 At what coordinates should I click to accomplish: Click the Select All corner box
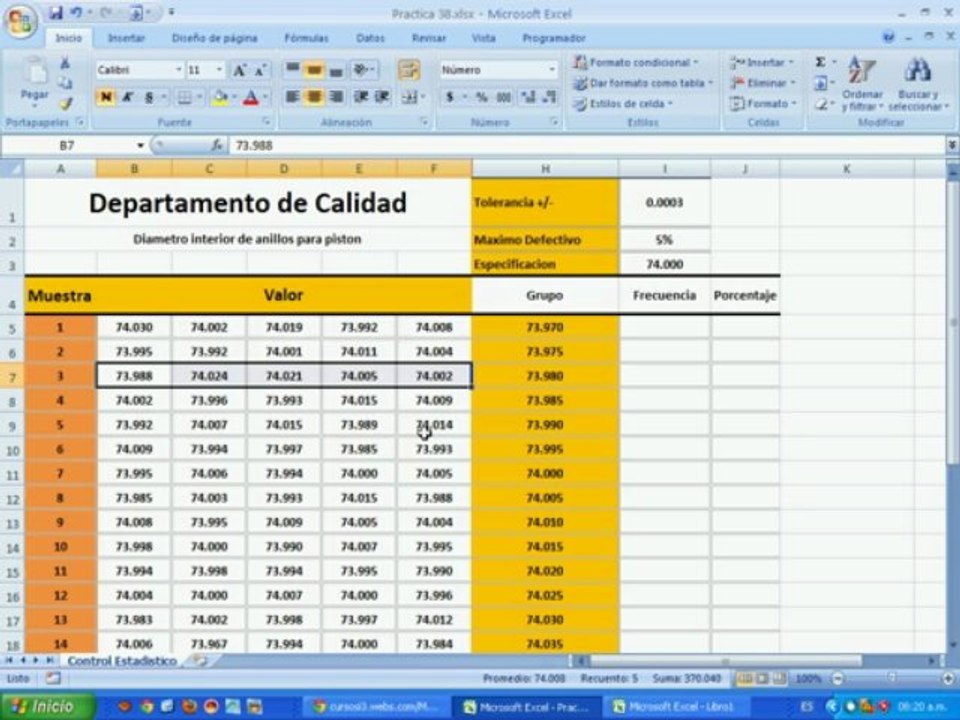tap(12, 168)
